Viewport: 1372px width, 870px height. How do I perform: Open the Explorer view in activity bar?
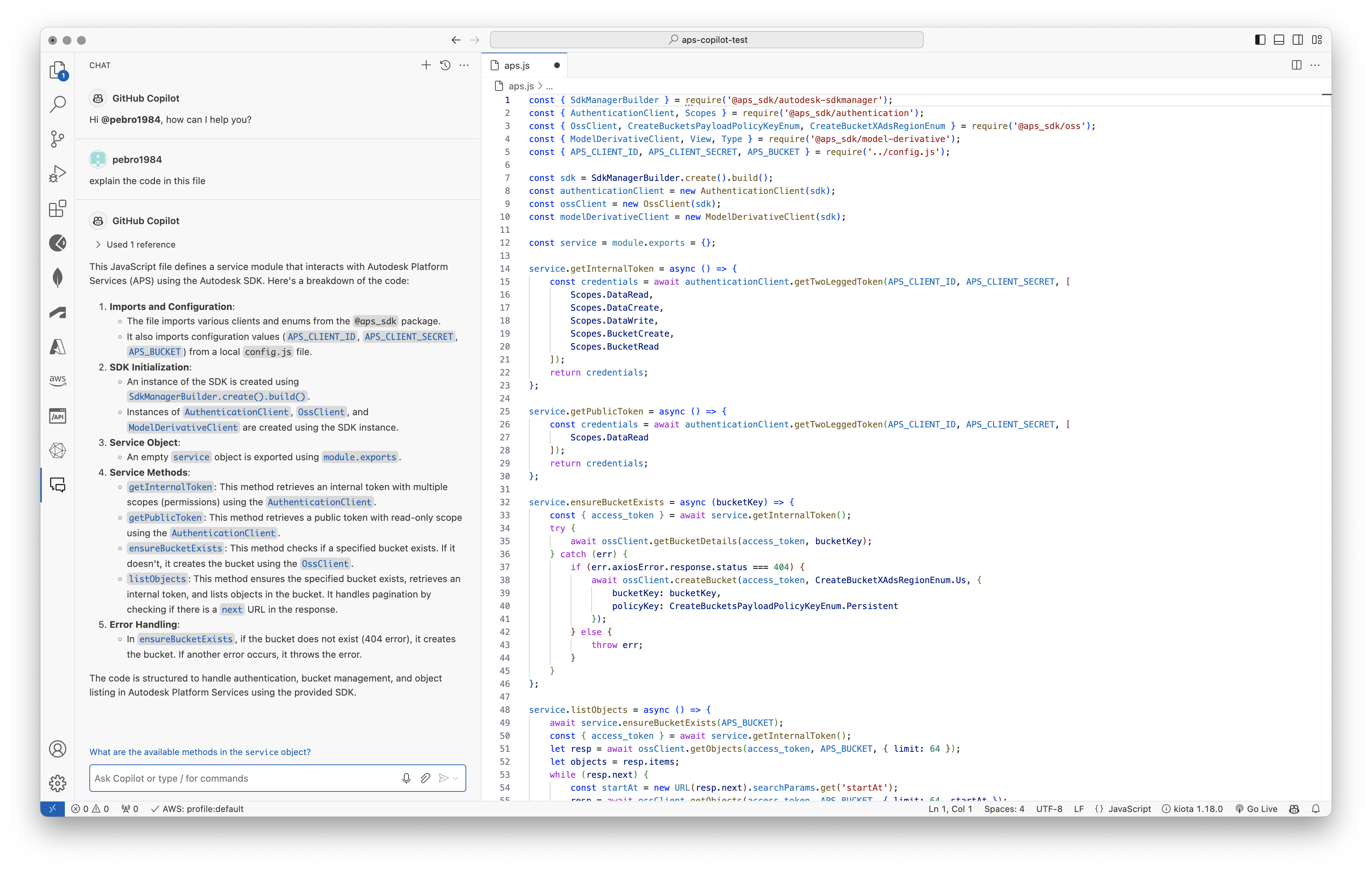click(x=58, y=70)
